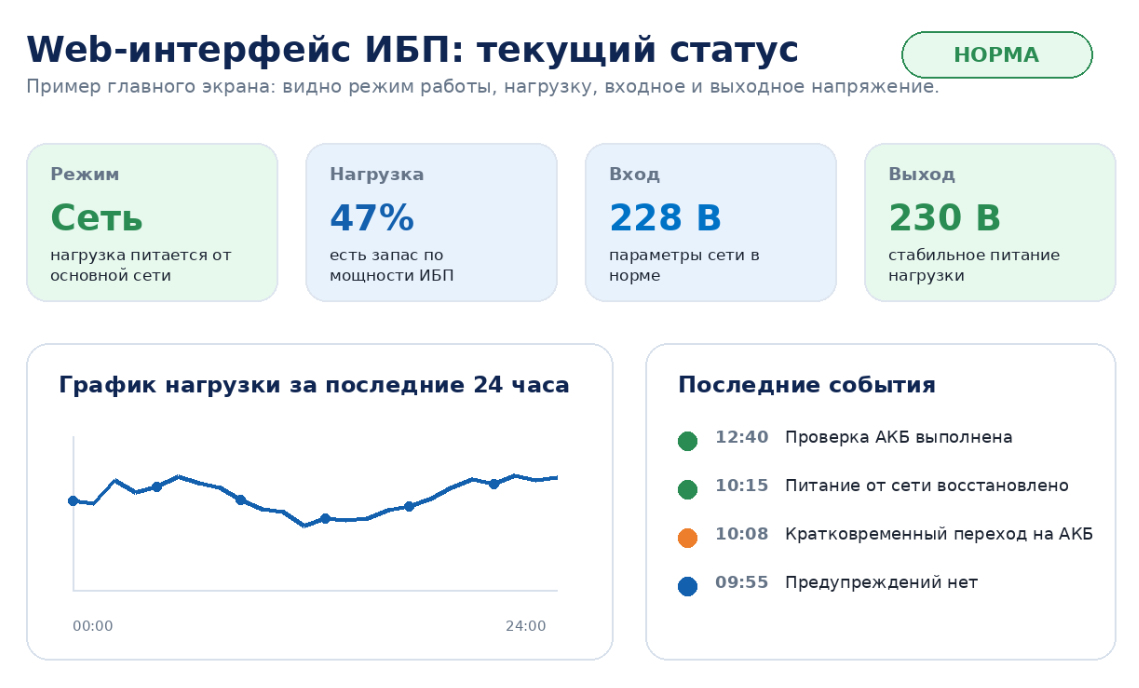The image size is (1139, 688).
Task: Click the lowest marked point on load graph
Action: coord(325,519)
